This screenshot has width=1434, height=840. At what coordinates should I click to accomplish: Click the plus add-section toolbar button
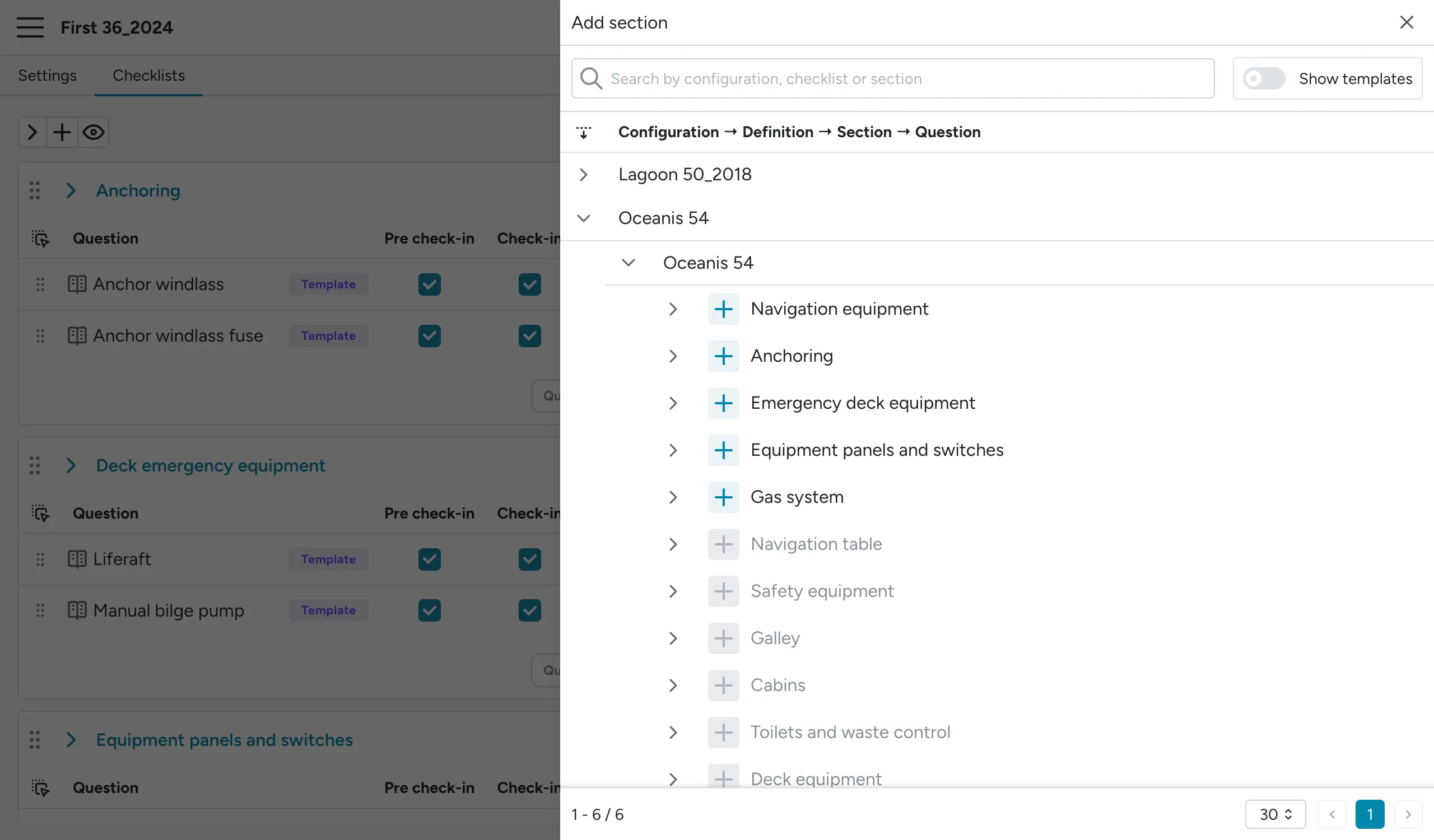point(62,133)
